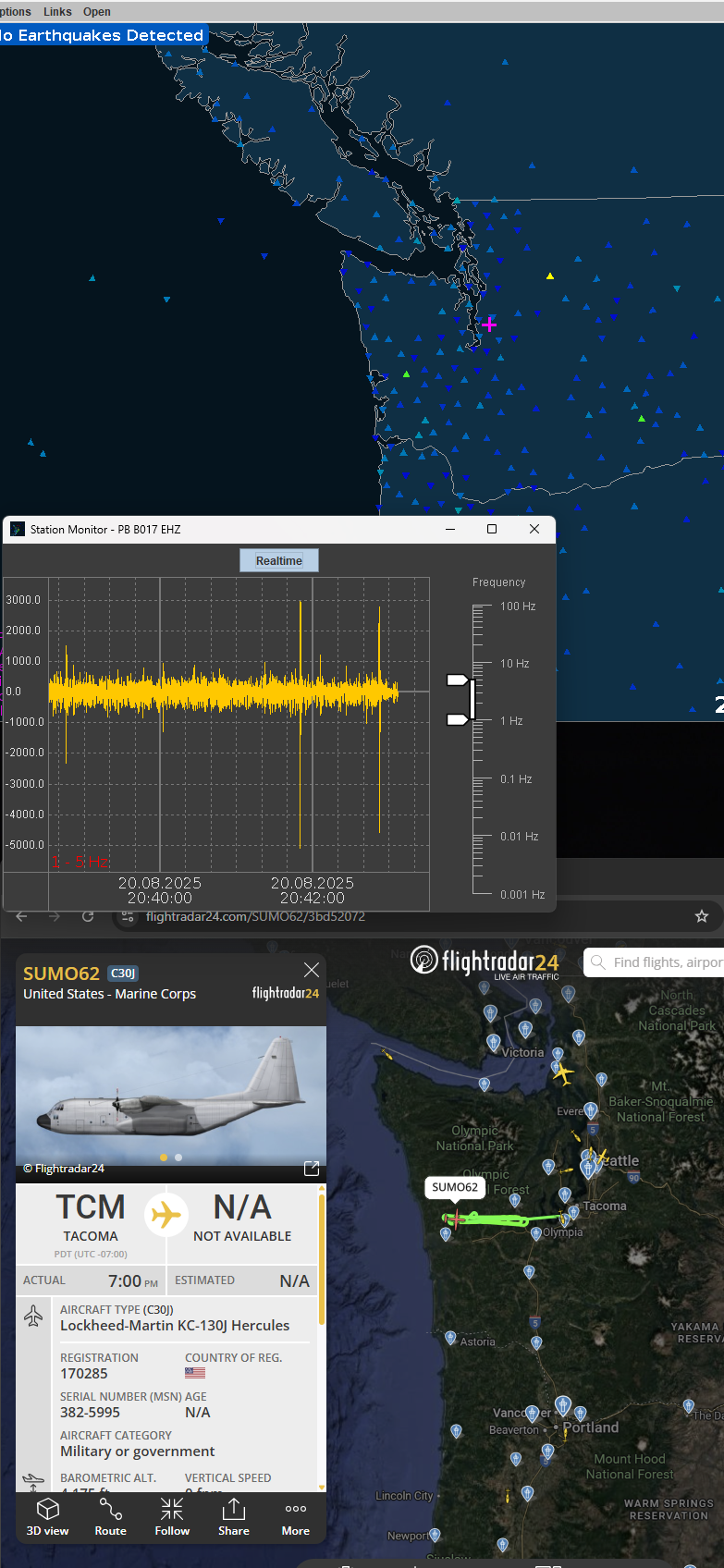Click the airport pin next to Olympia
The width and height of the screenshot is (724, 1568).
pyautogui.click(x=535, y=1234)
